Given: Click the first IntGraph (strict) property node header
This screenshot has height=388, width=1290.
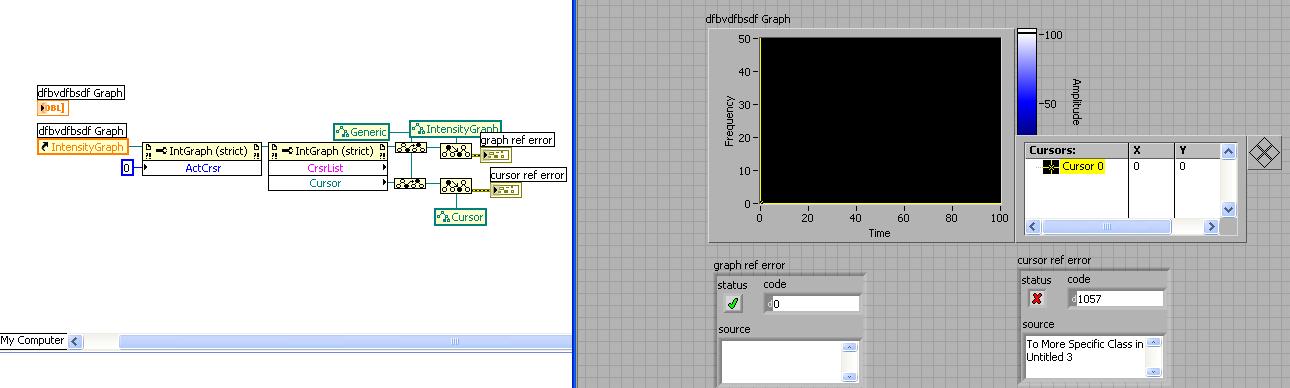Looking at the screenshot, I should point(203,151).
